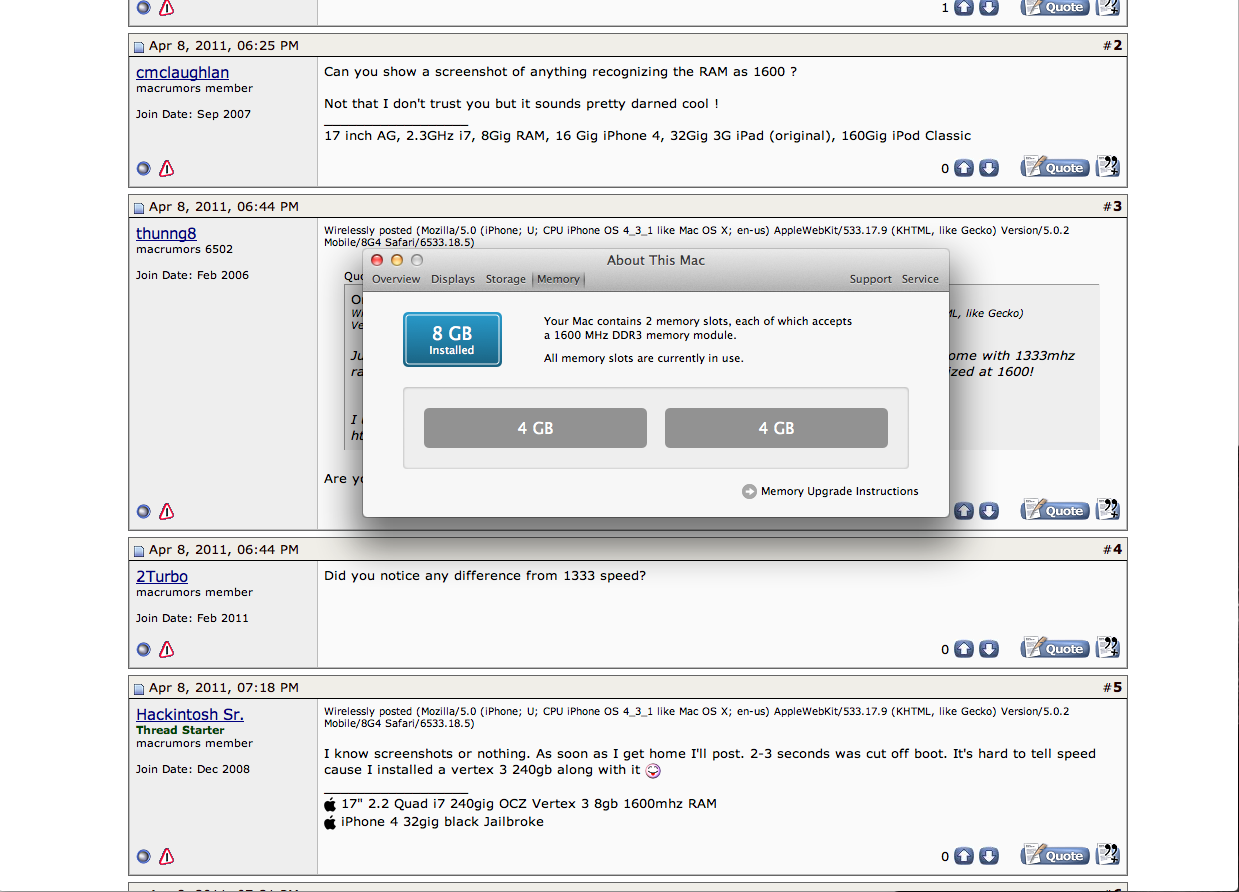Open the Storage tab in About This Mac
Screen dimensions: 1239x892
click(x=506, y=279)
